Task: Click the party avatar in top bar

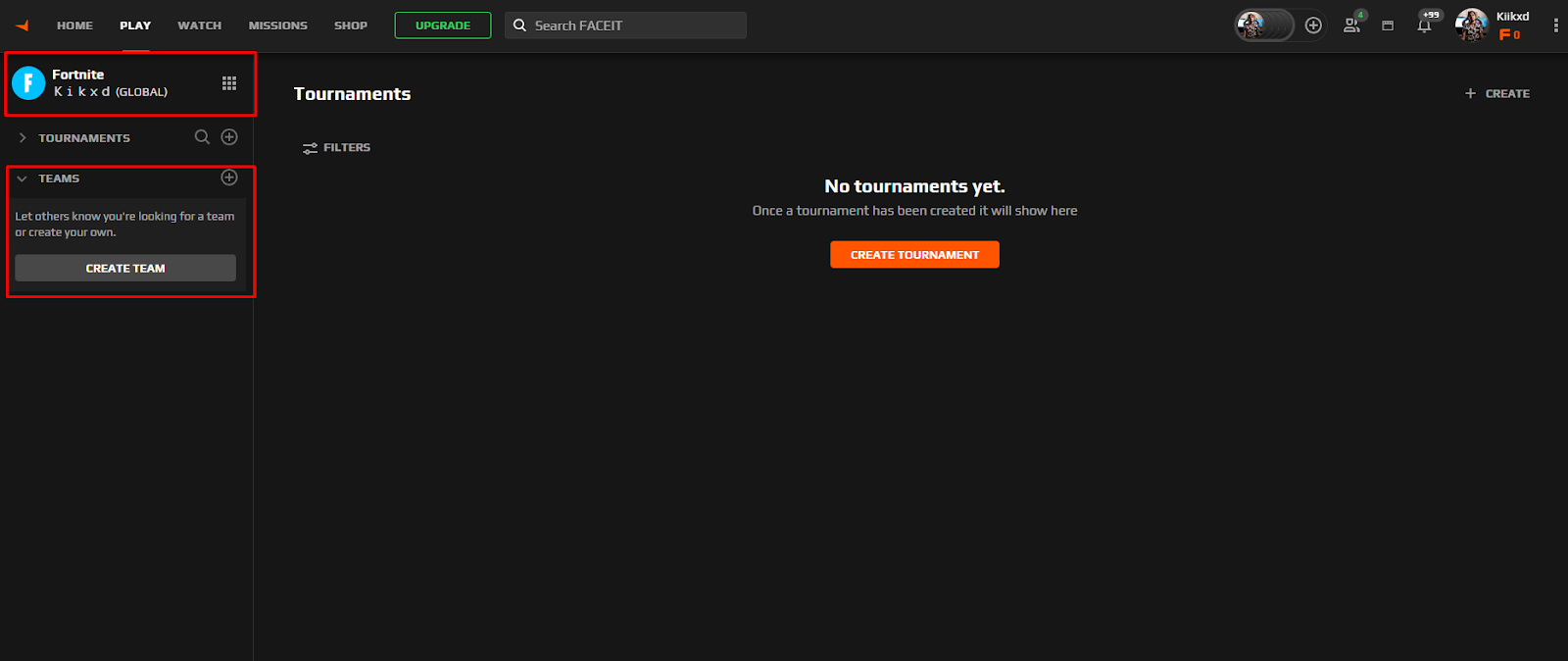Action: [1250, 25]
